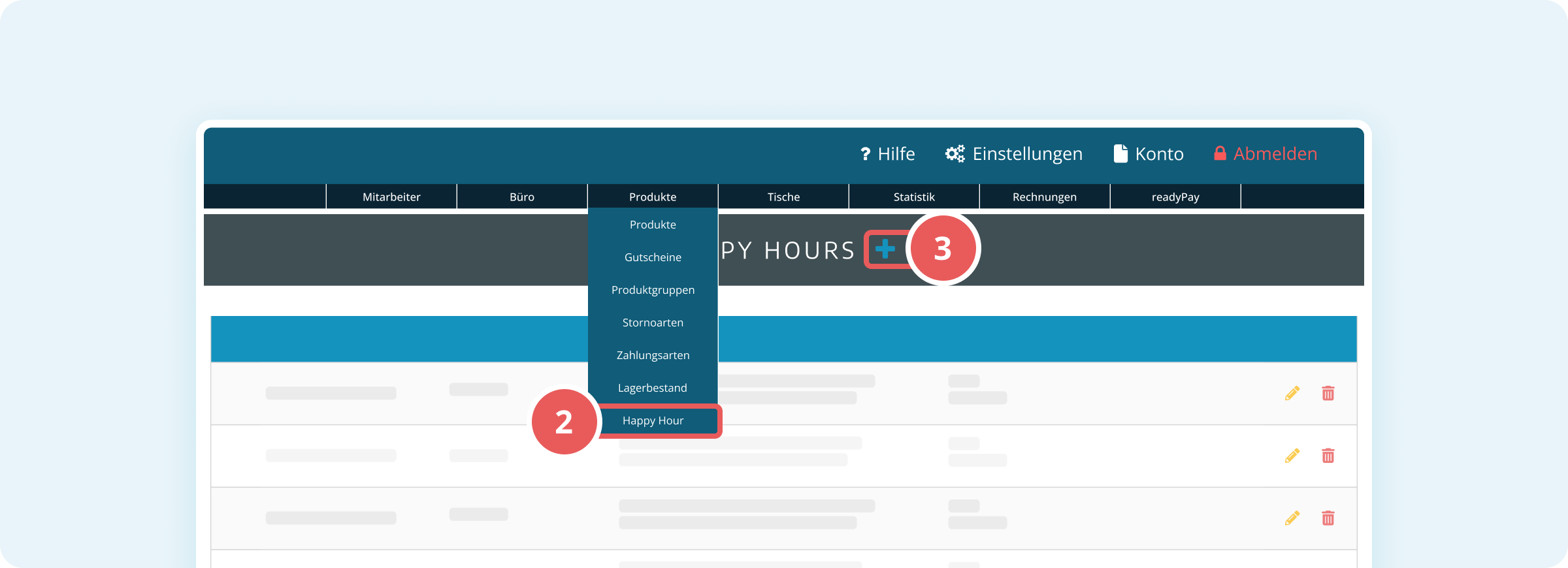Log out via Abmelden text

(1275, 154)
